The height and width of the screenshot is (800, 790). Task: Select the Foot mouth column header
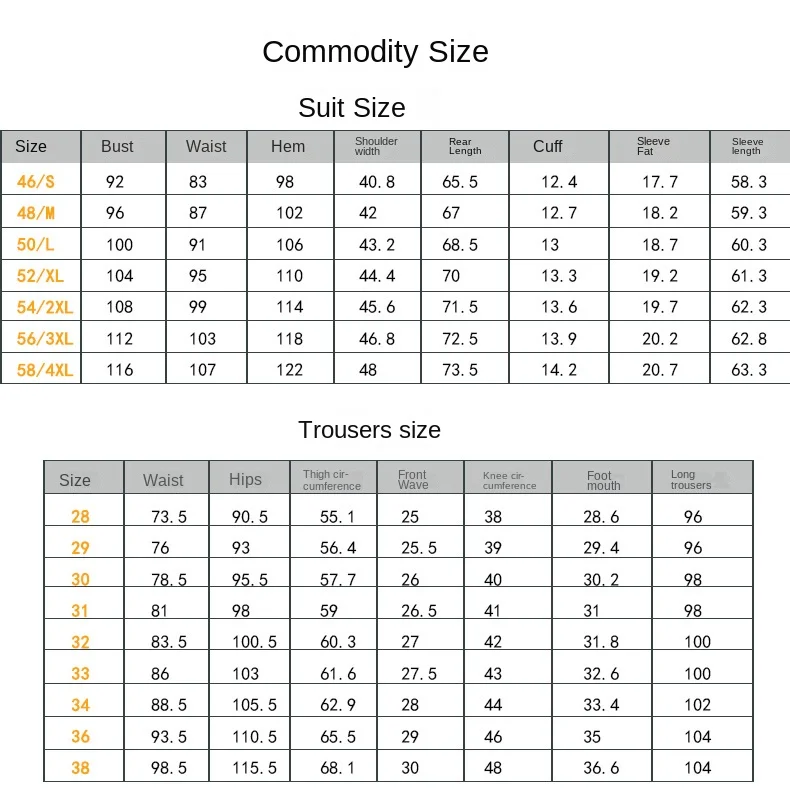603,480
